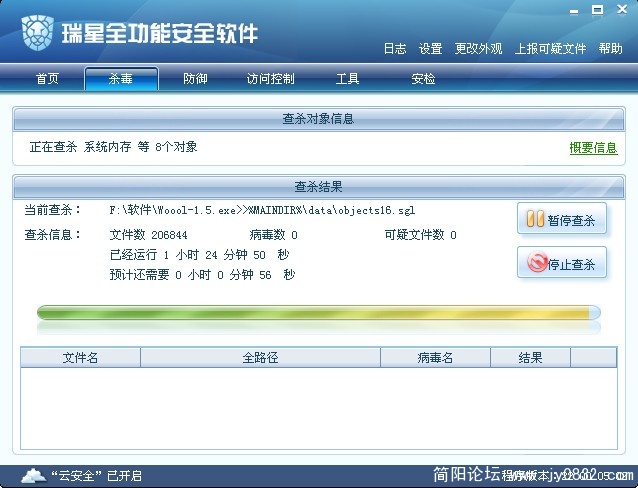
Task: Open the 帮助 menu
Action: coord(610,49)
